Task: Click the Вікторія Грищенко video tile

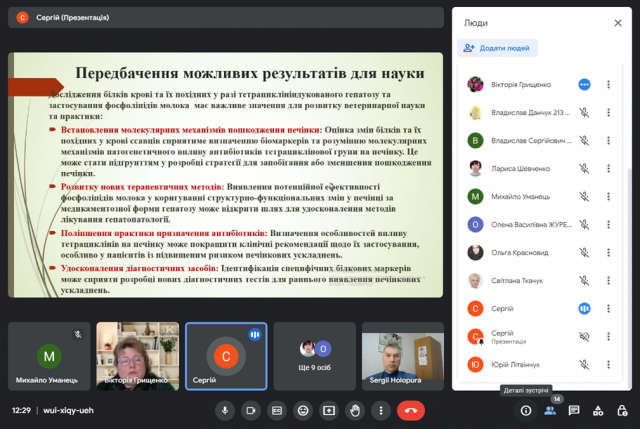Action: tap(138, 356)
